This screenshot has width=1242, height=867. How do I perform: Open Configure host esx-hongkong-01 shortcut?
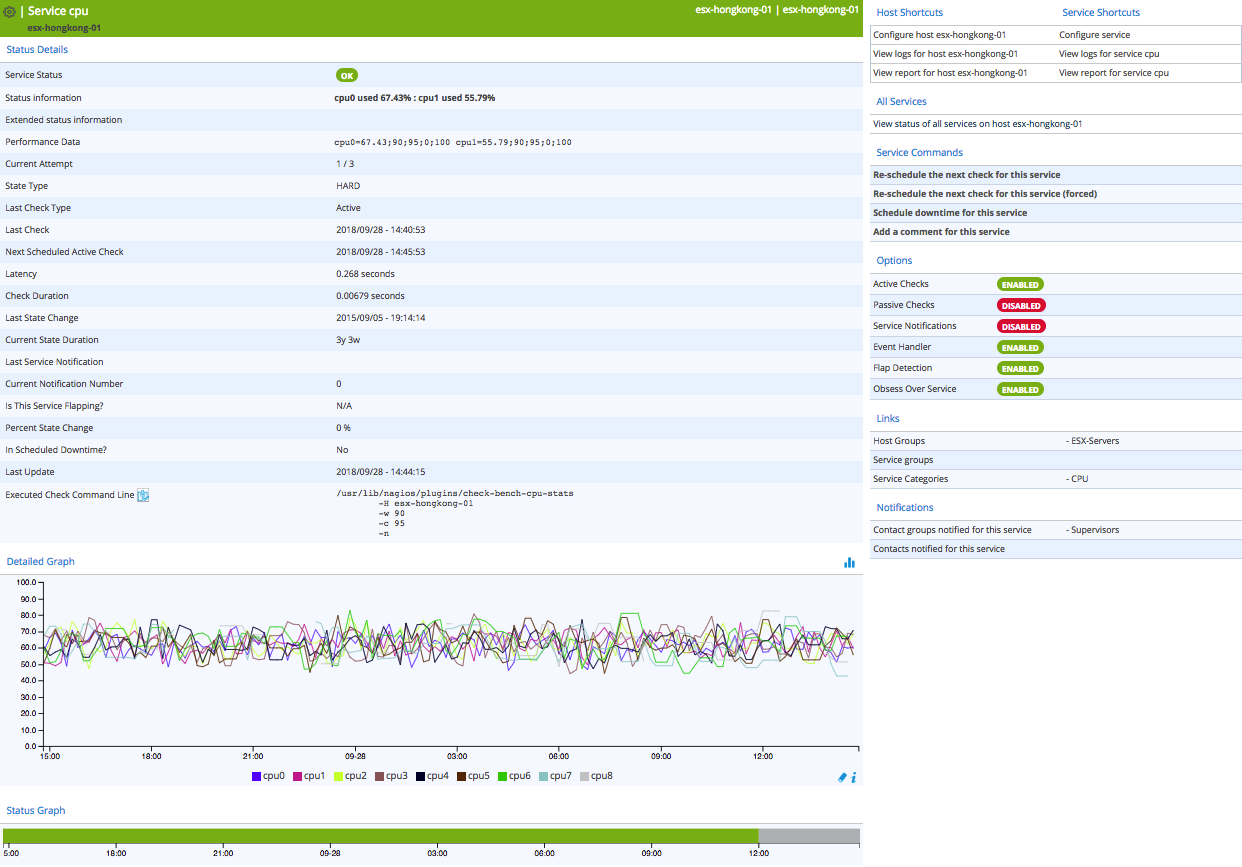point(939,34)
